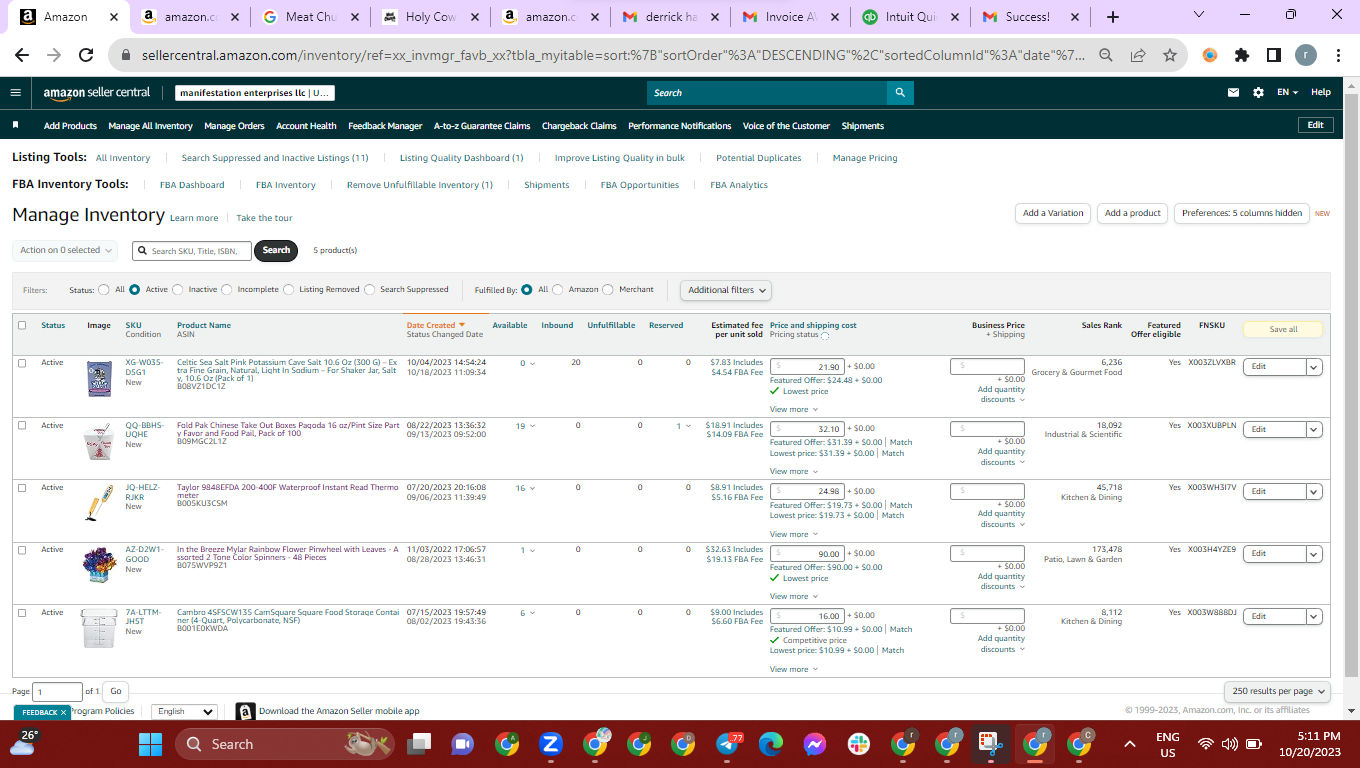Click the yellow Save all button
This screenshot has width=1360, height=768.
click(1283, 330)
